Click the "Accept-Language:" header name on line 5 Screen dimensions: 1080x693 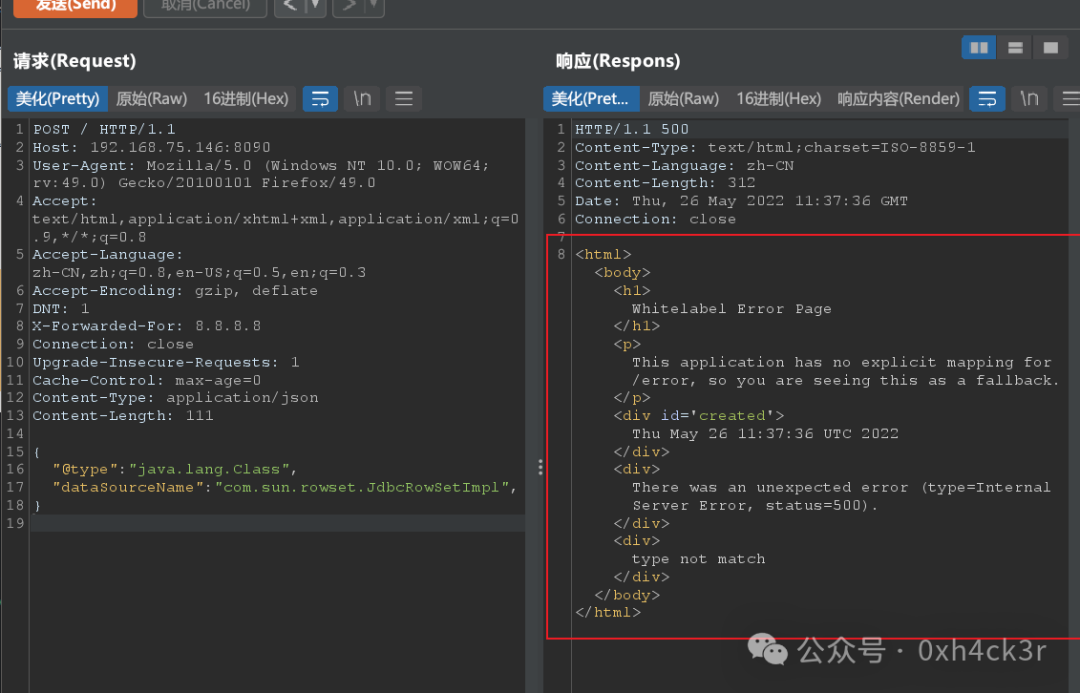(107, 254)
